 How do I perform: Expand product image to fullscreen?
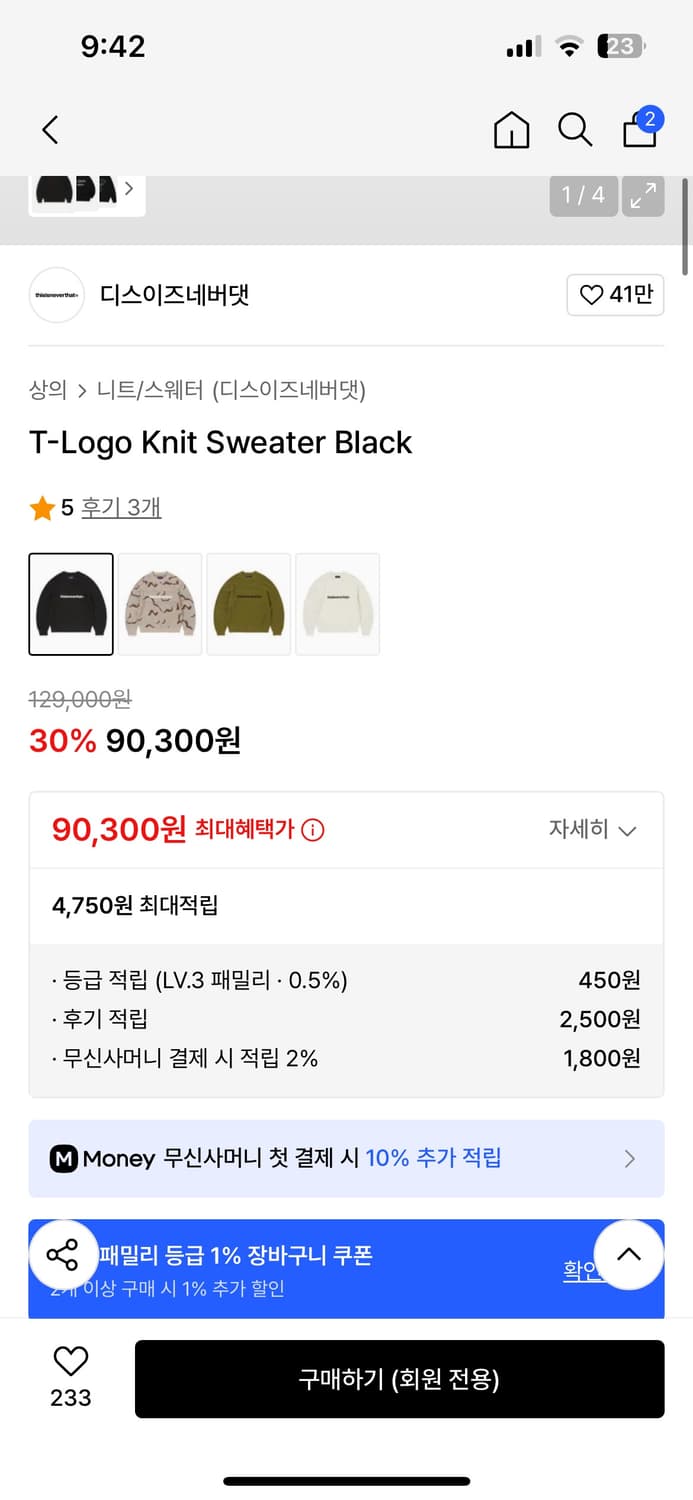(x=643, y=196)
